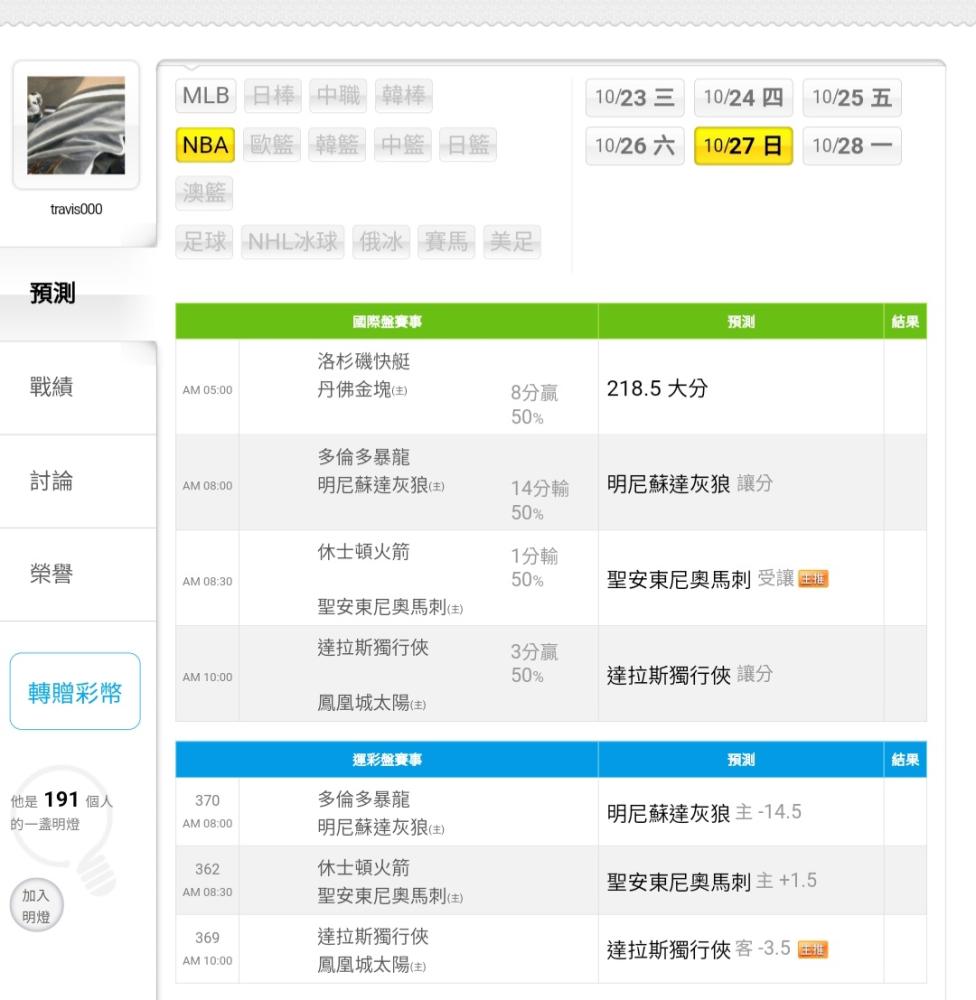Click the 主推 badge next to 客 -3.5

pos(813,949)
